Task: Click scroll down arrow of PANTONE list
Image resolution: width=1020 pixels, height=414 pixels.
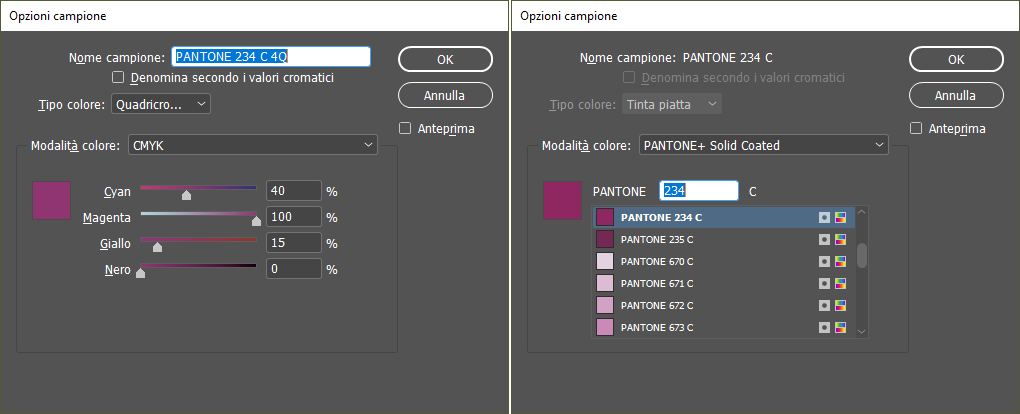Action: (x=862, y=332)
